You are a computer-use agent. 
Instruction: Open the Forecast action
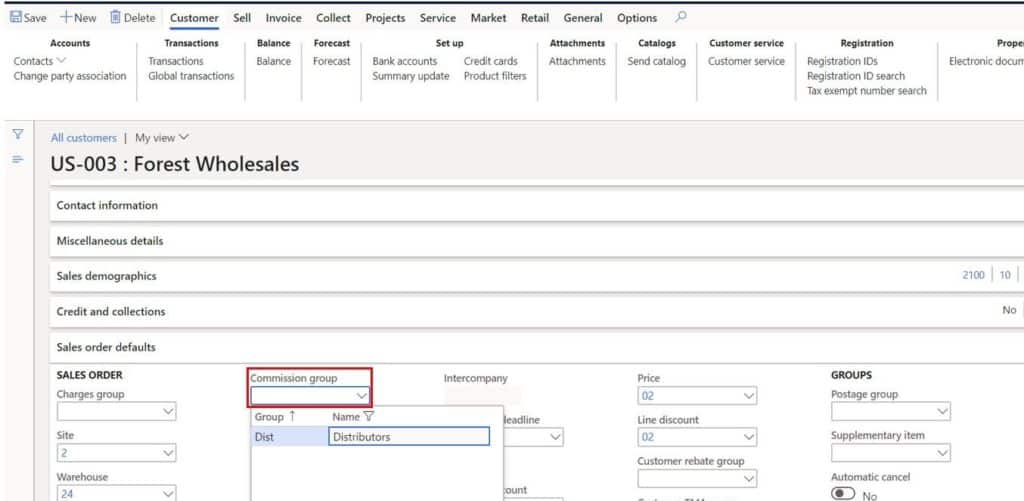pos(332,61)
